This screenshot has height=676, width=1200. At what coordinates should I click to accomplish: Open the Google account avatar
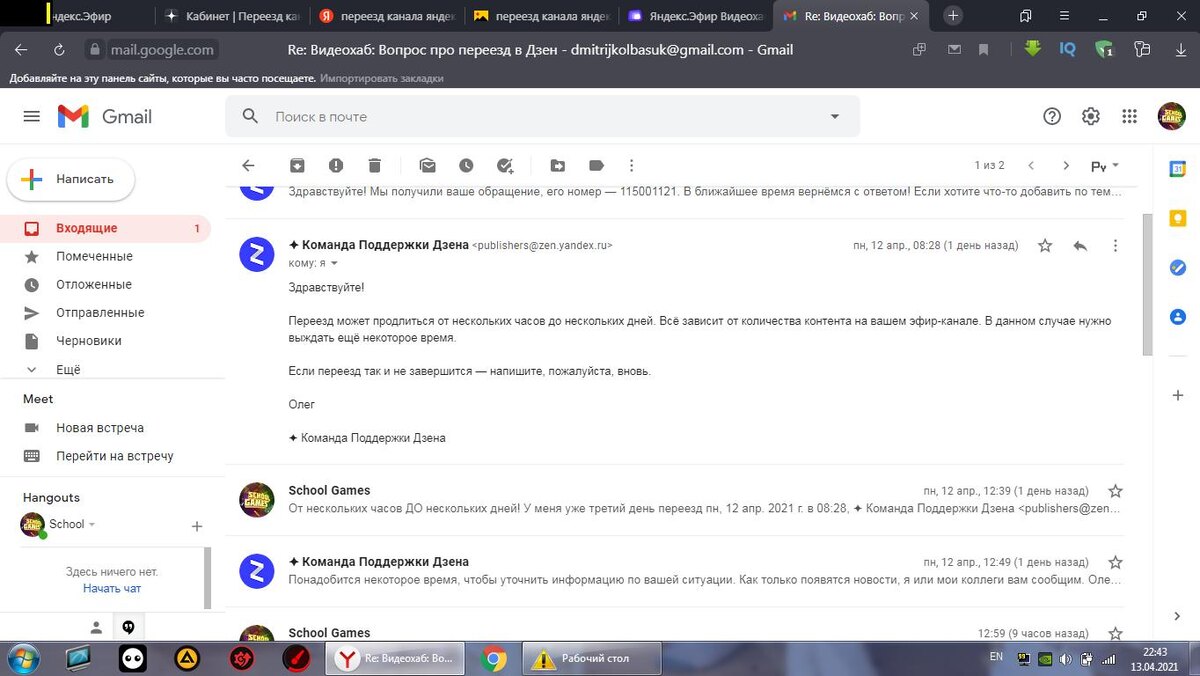(x=1171, y=116)
